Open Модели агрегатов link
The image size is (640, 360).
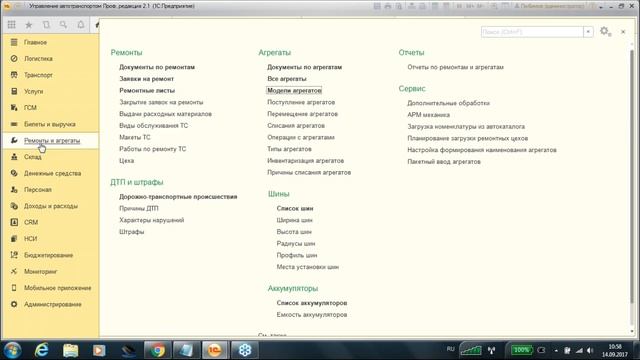[294, 90]
